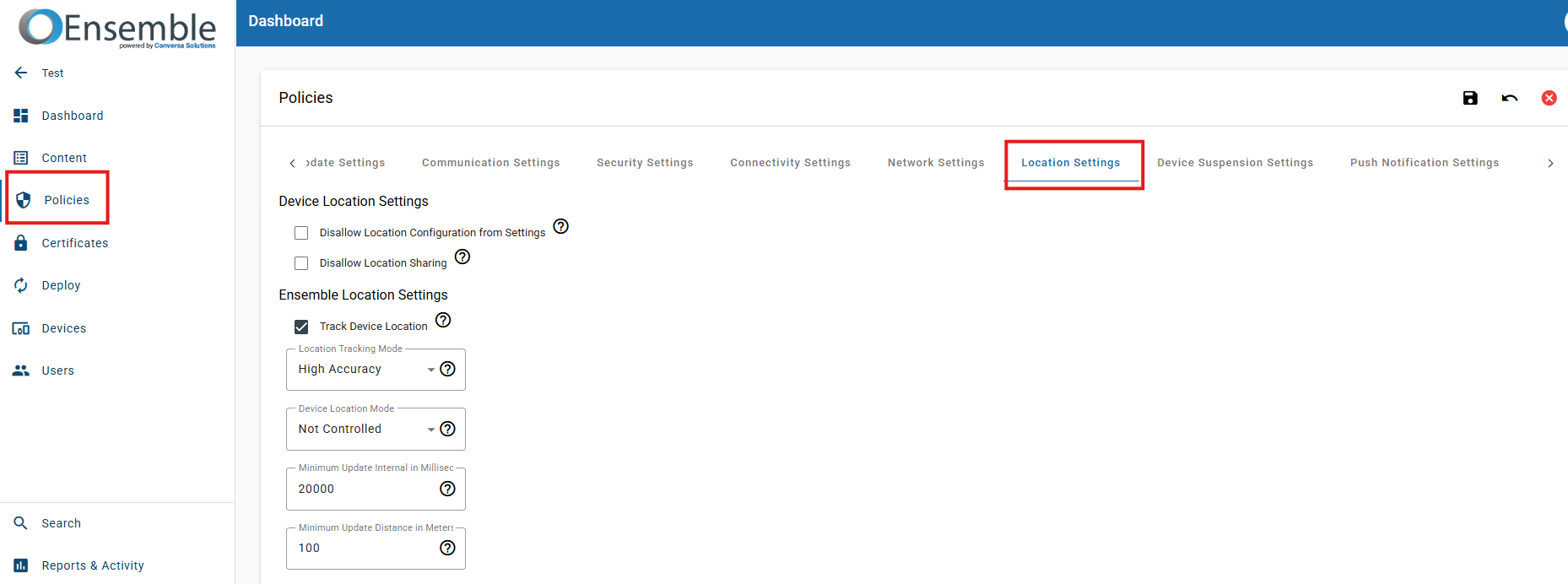Click the Ensemble logo
Screen dimensions: 1568x584
point(117,28)
